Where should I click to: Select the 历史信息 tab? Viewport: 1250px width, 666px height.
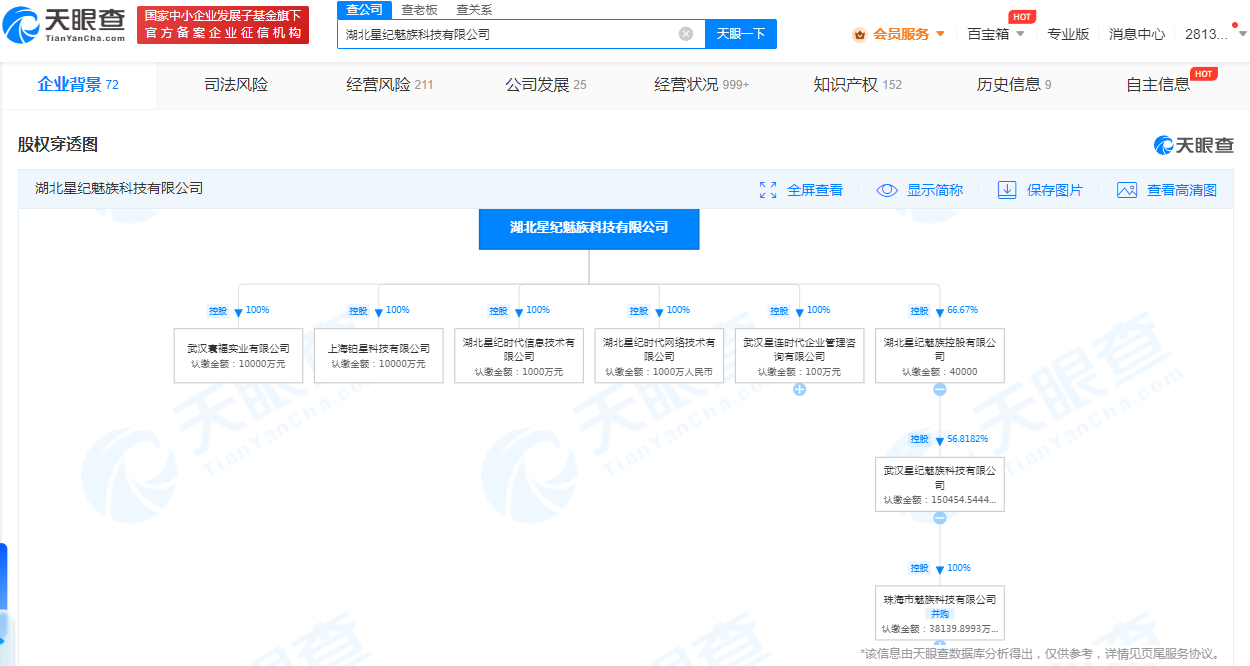coord(1013,85)
